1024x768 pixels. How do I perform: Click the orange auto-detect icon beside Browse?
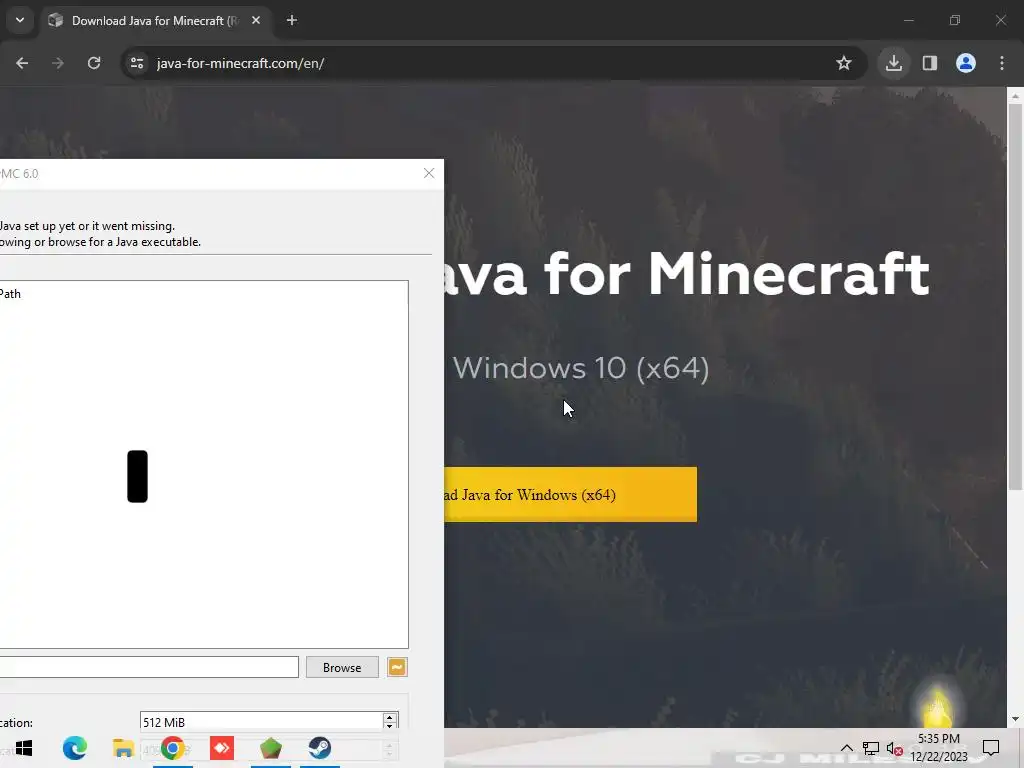pyautogui.click(x=397, y=667)
